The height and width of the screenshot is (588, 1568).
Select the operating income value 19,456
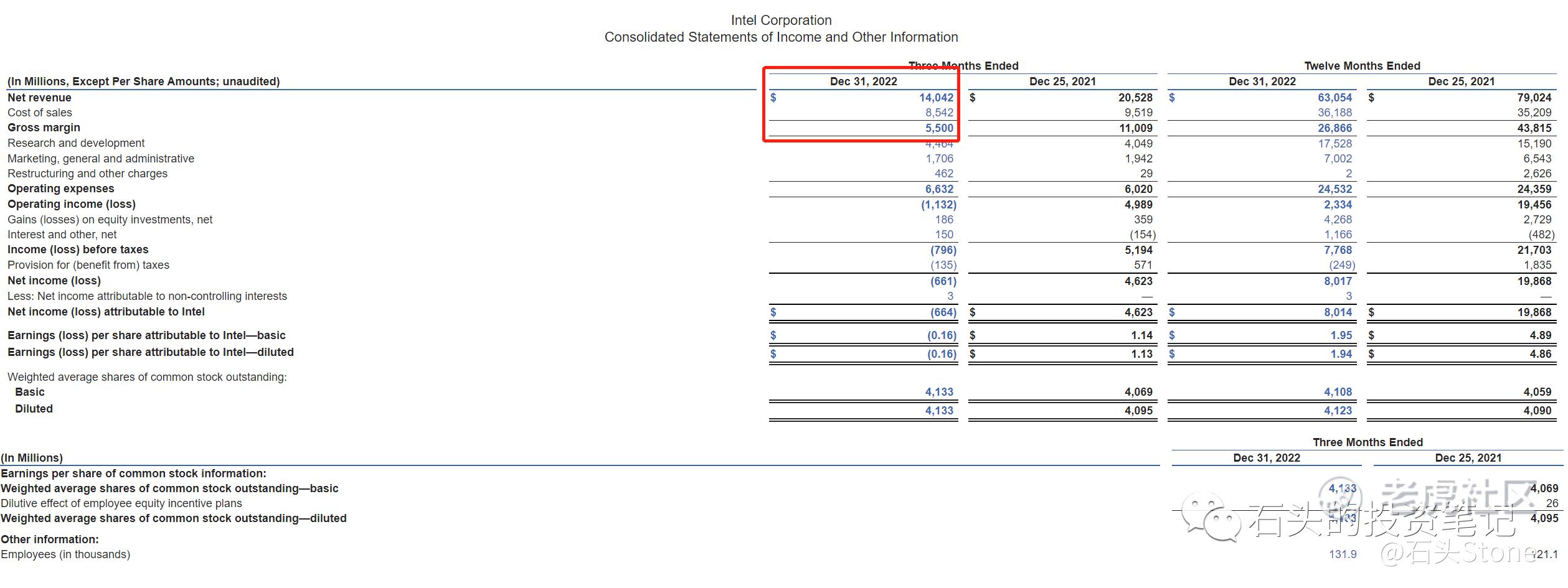tap(1534, 205)
